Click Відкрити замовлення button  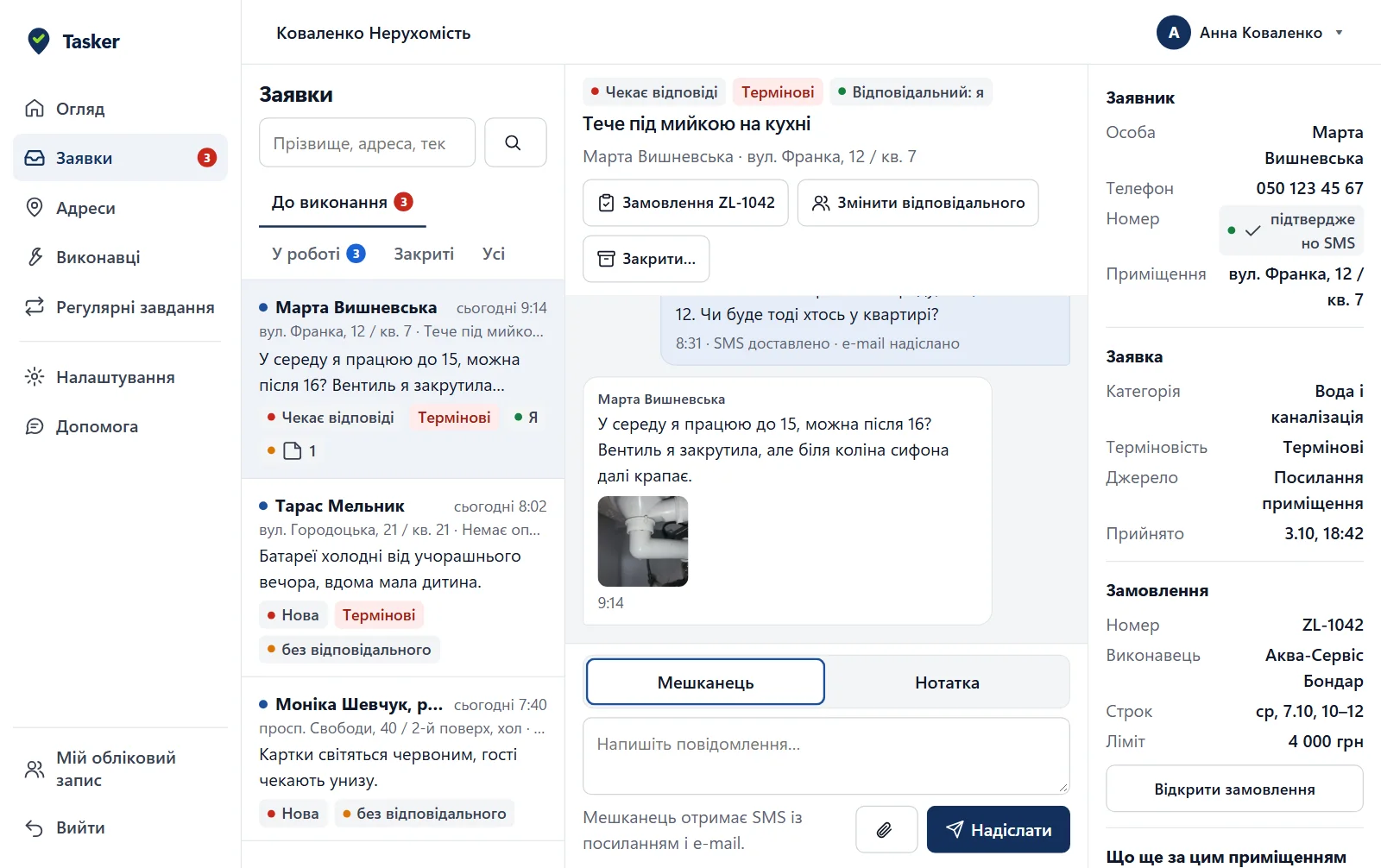point(1234,789)
